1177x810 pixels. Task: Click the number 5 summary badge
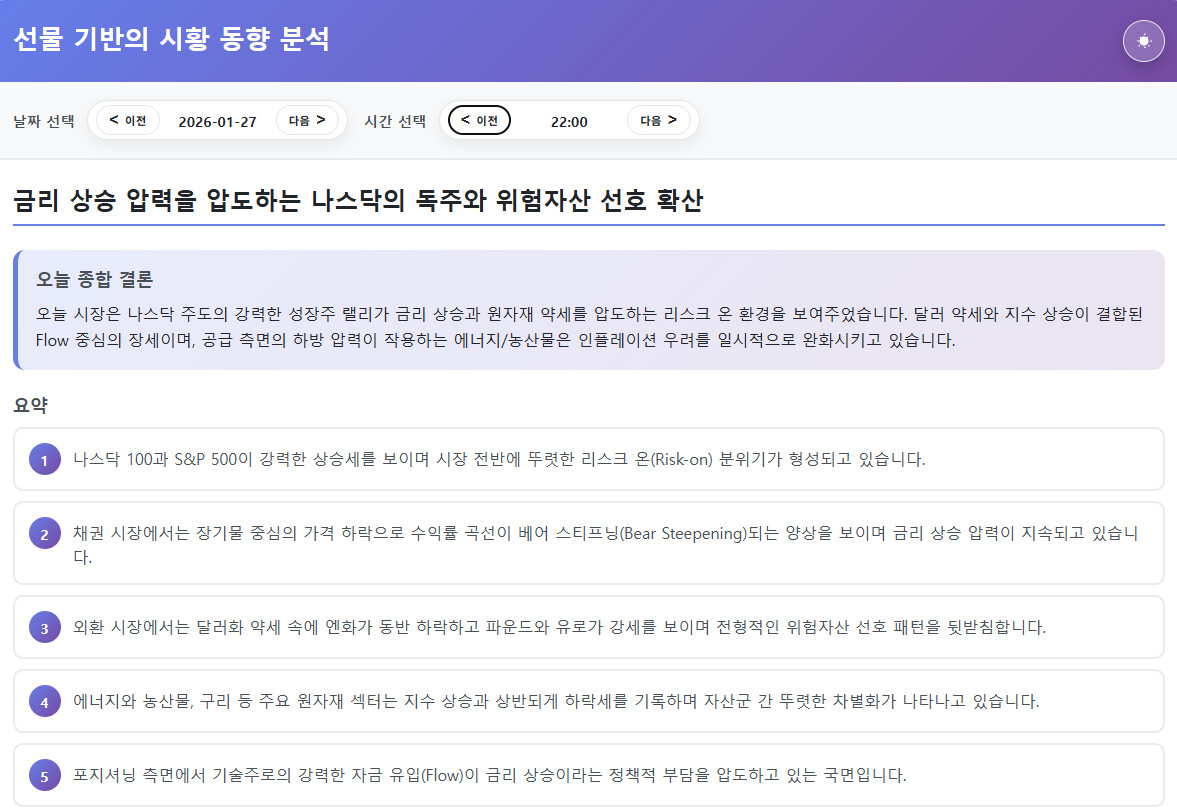point(44,776)
